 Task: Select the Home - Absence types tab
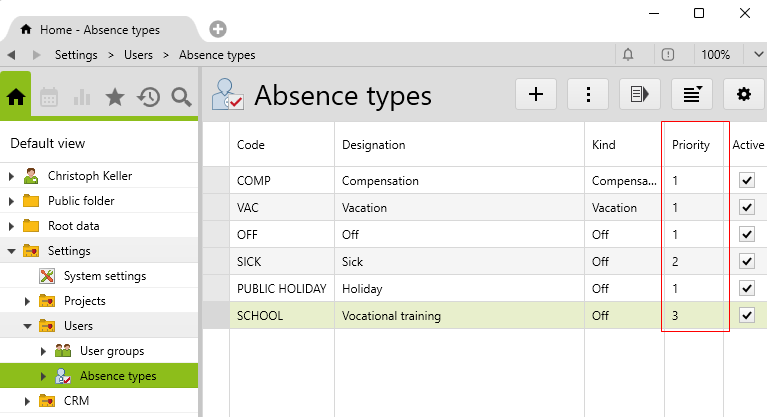coord(98,30)
